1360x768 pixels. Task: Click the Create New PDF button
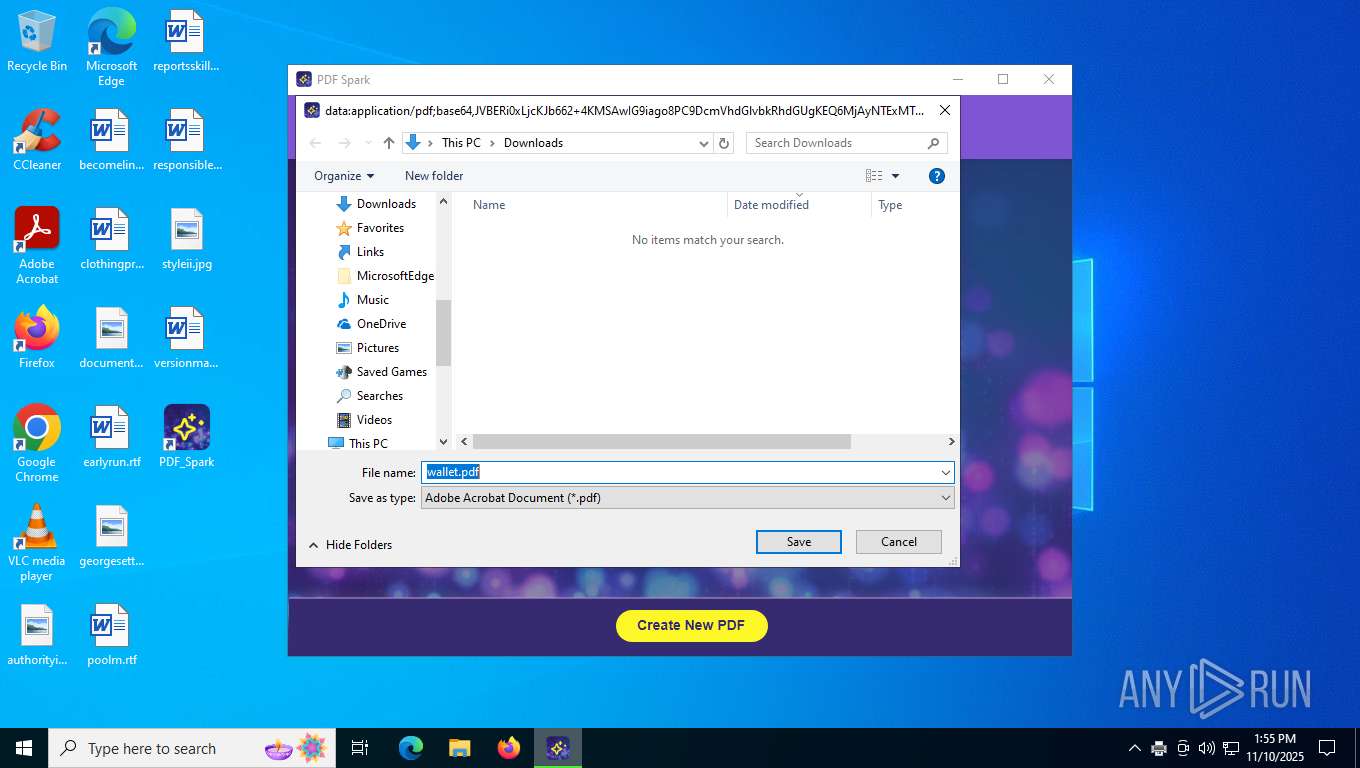point(691,625)
